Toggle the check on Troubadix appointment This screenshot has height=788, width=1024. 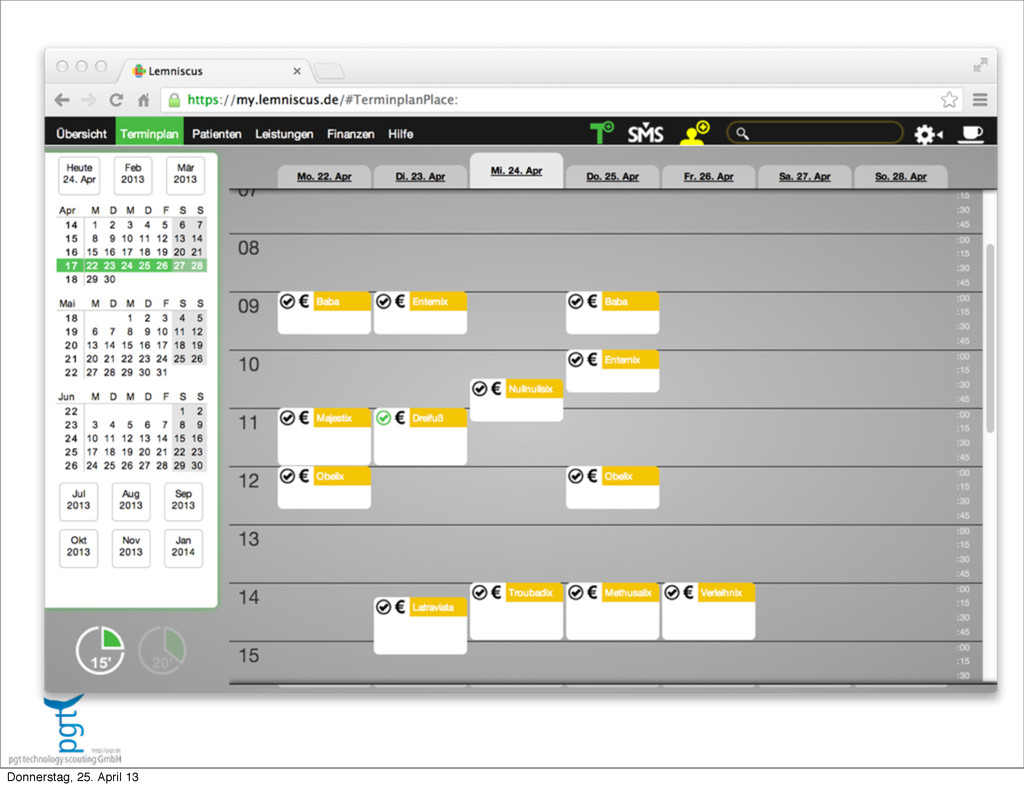click(479, 593)
